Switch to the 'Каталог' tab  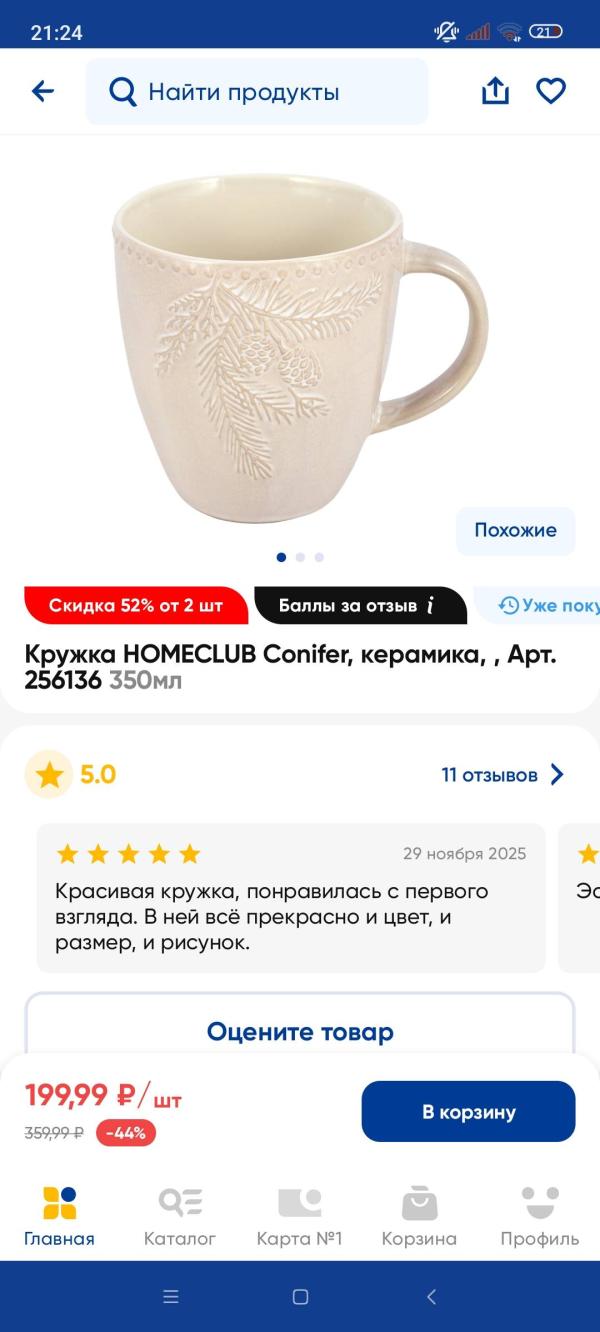(180, 1217)
